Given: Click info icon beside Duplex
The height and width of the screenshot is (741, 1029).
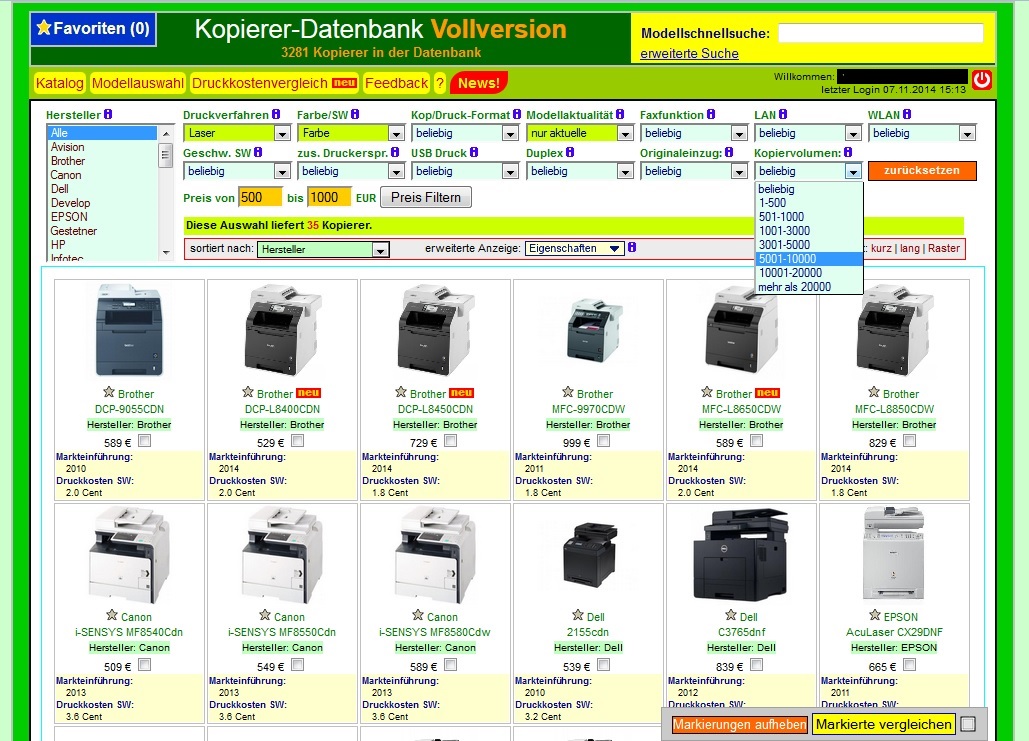Looking at the screenshot, I should pos(570,152).
